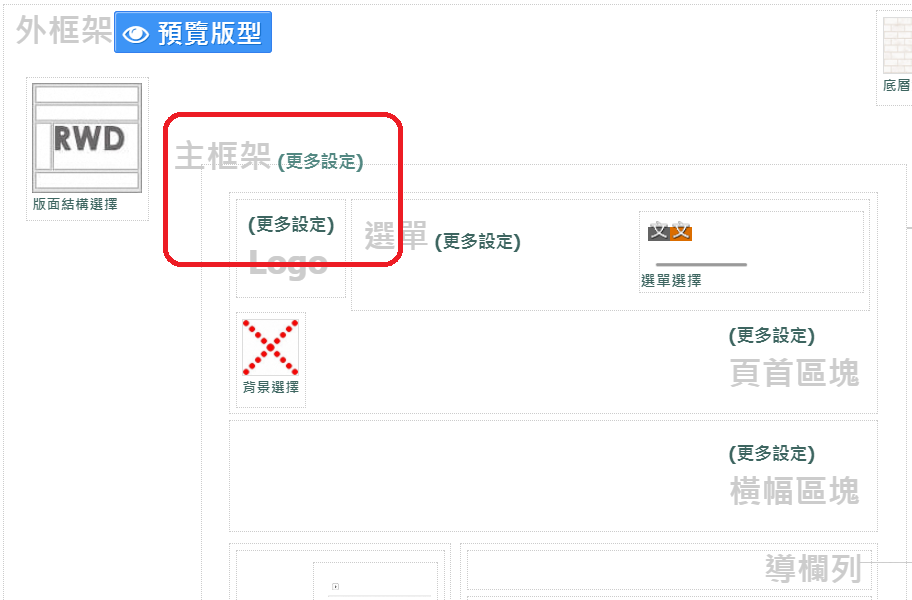Click the 背景選擇 caption

[270, 387]
